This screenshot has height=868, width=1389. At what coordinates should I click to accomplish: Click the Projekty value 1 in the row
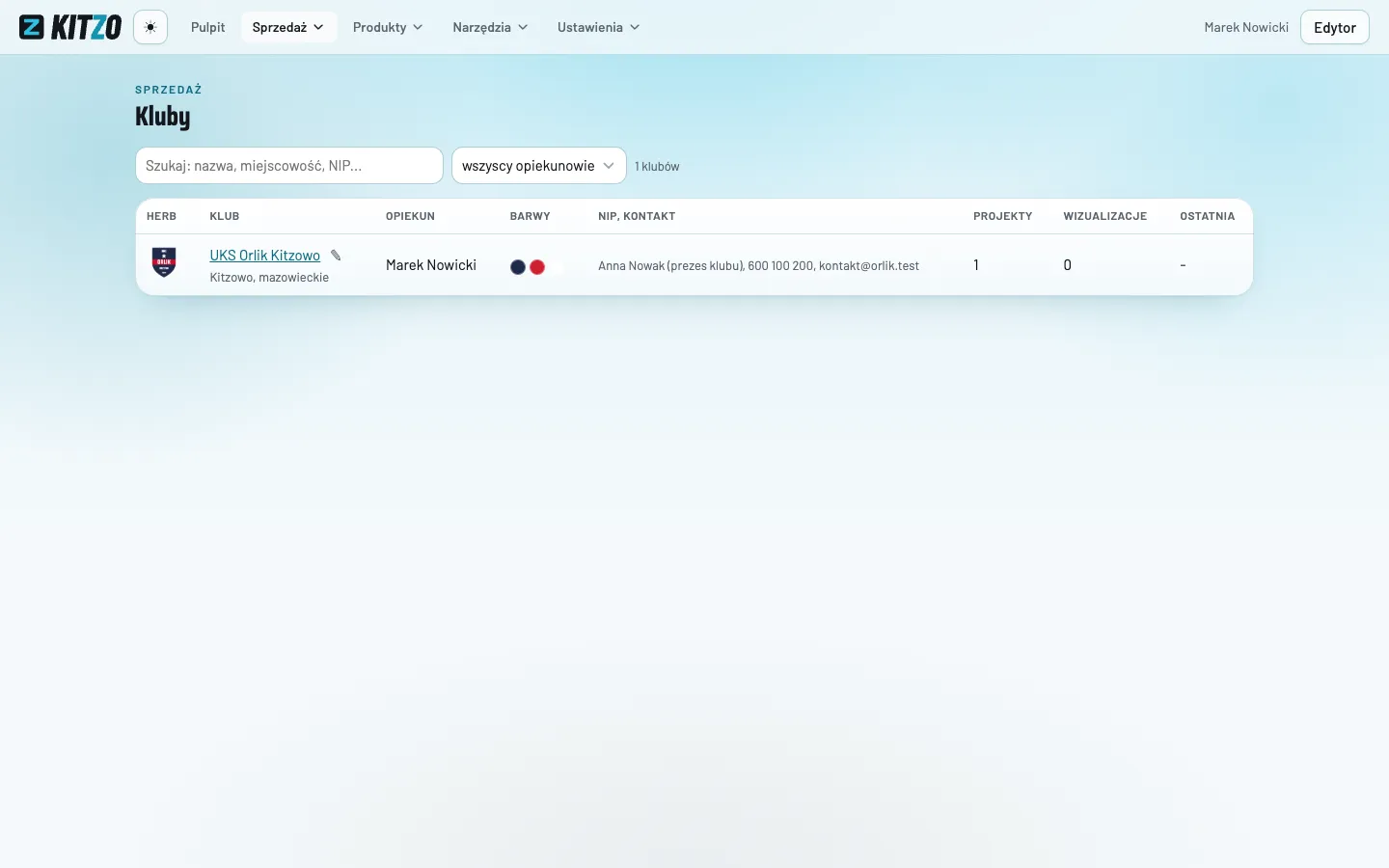[976, 265]
